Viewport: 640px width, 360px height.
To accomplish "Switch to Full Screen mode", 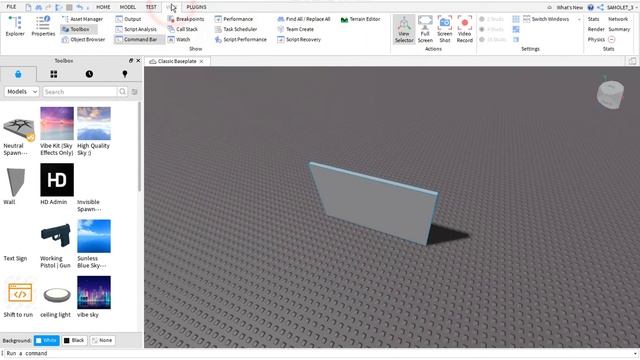I will 425,29.
